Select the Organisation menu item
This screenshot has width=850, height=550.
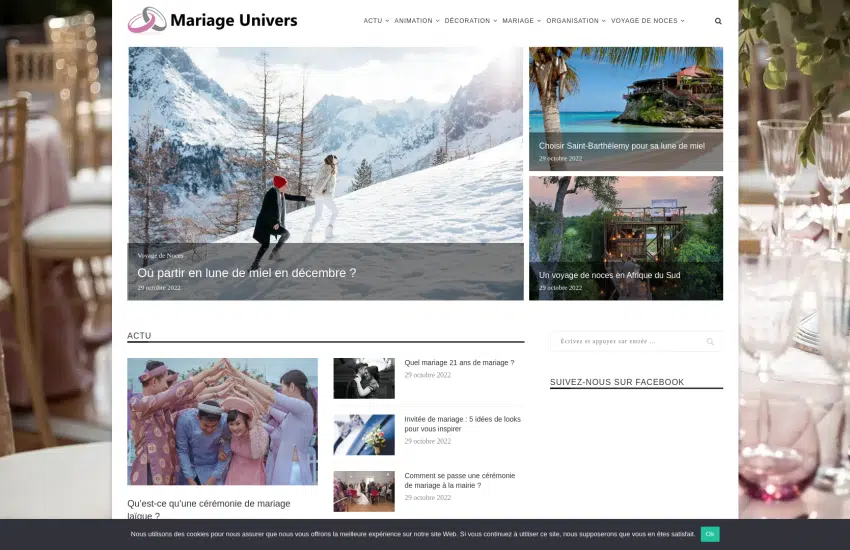tap(574, 21)
